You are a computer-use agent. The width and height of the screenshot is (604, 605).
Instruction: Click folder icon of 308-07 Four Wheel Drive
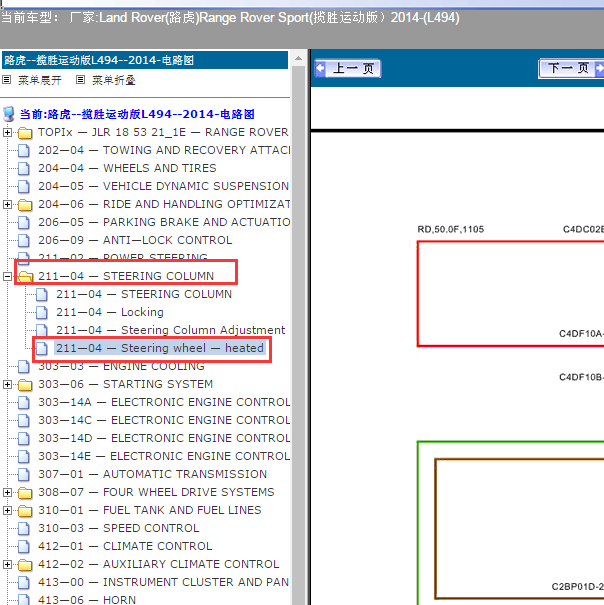click(25, 493)
